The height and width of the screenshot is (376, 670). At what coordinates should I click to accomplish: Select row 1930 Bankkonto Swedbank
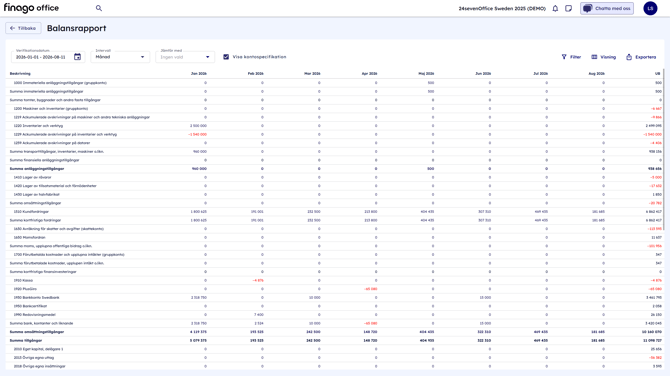pos(335,297)
